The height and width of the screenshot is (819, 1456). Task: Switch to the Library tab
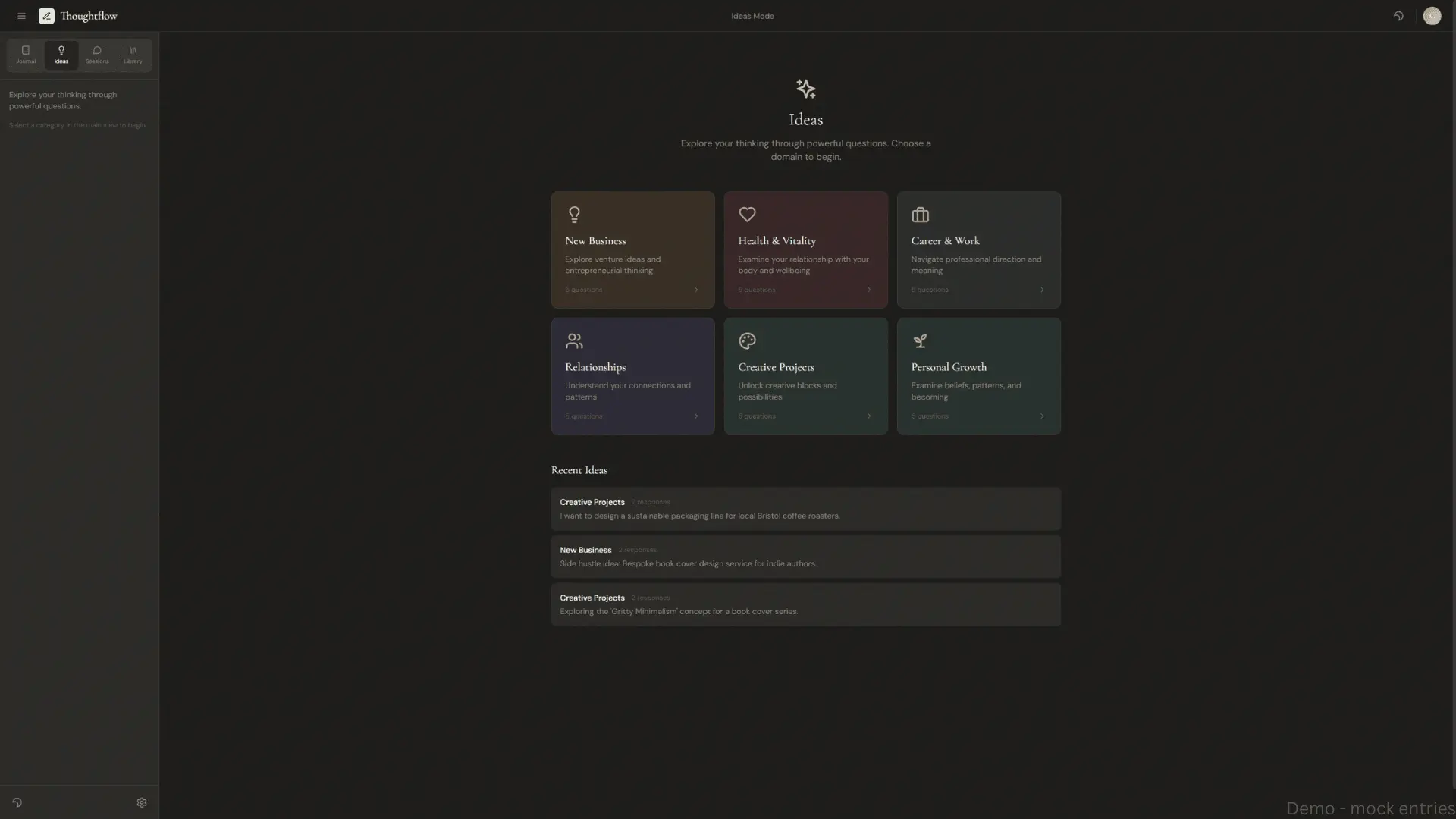coord(132,55)
